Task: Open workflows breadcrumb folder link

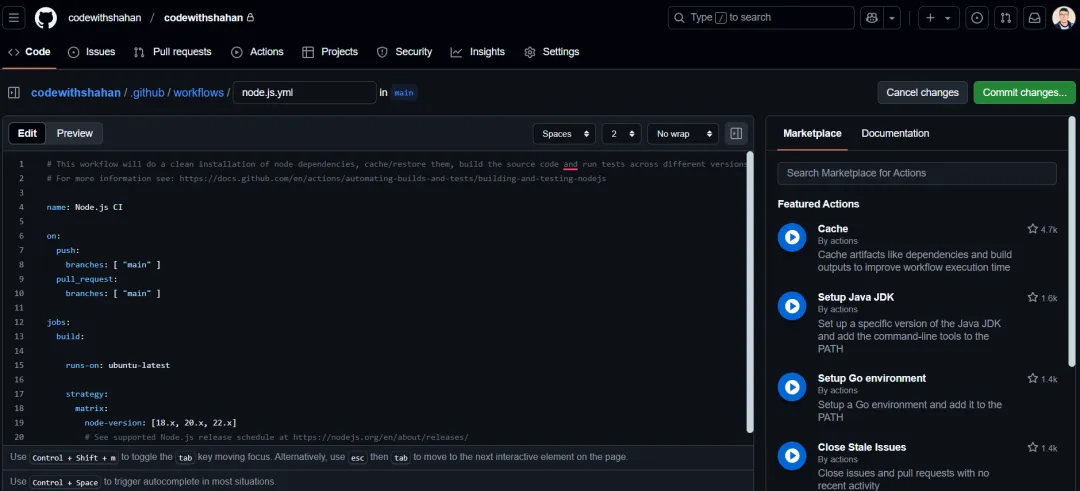Action: tap(198, 92)
